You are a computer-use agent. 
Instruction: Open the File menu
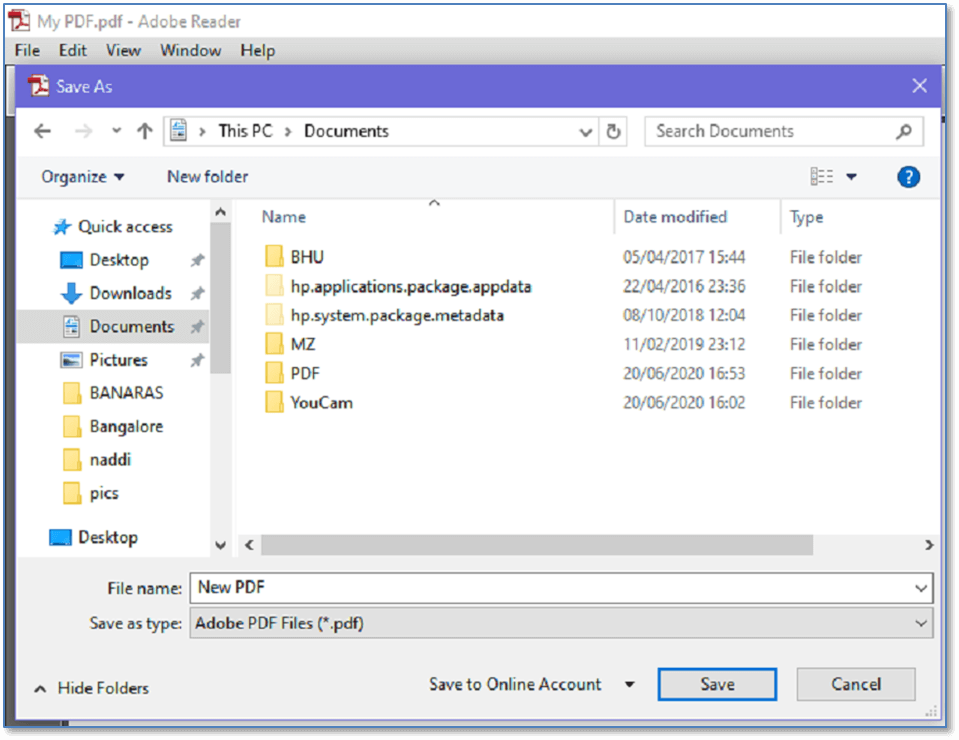coord(27,50)
